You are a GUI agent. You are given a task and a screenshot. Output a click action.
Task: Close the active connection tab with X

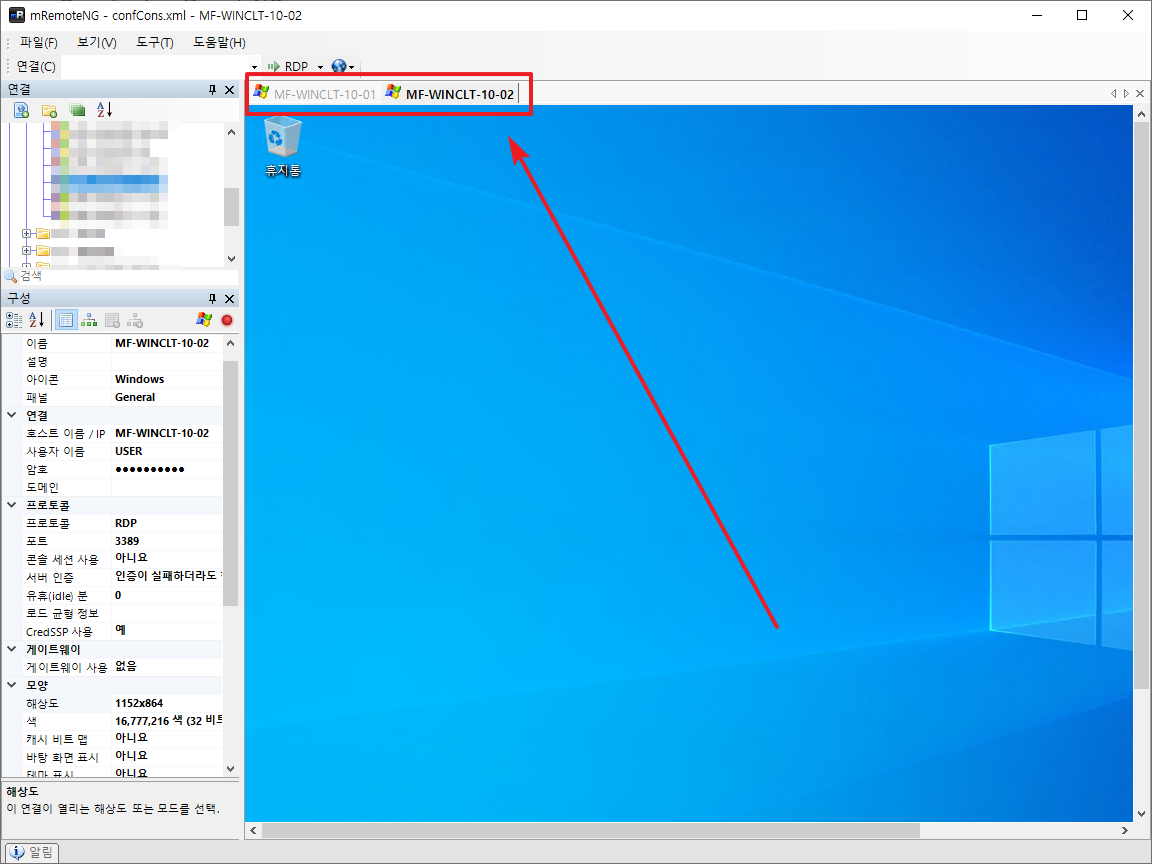(x=1140, y=93)
